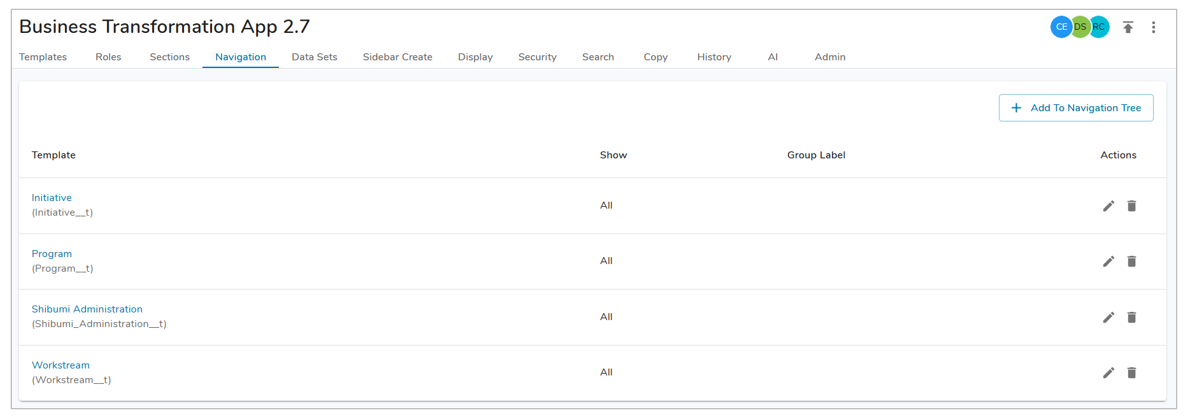Remove Program row with trash icon
Viewport: 1188px width, 417px height.
1132,262
